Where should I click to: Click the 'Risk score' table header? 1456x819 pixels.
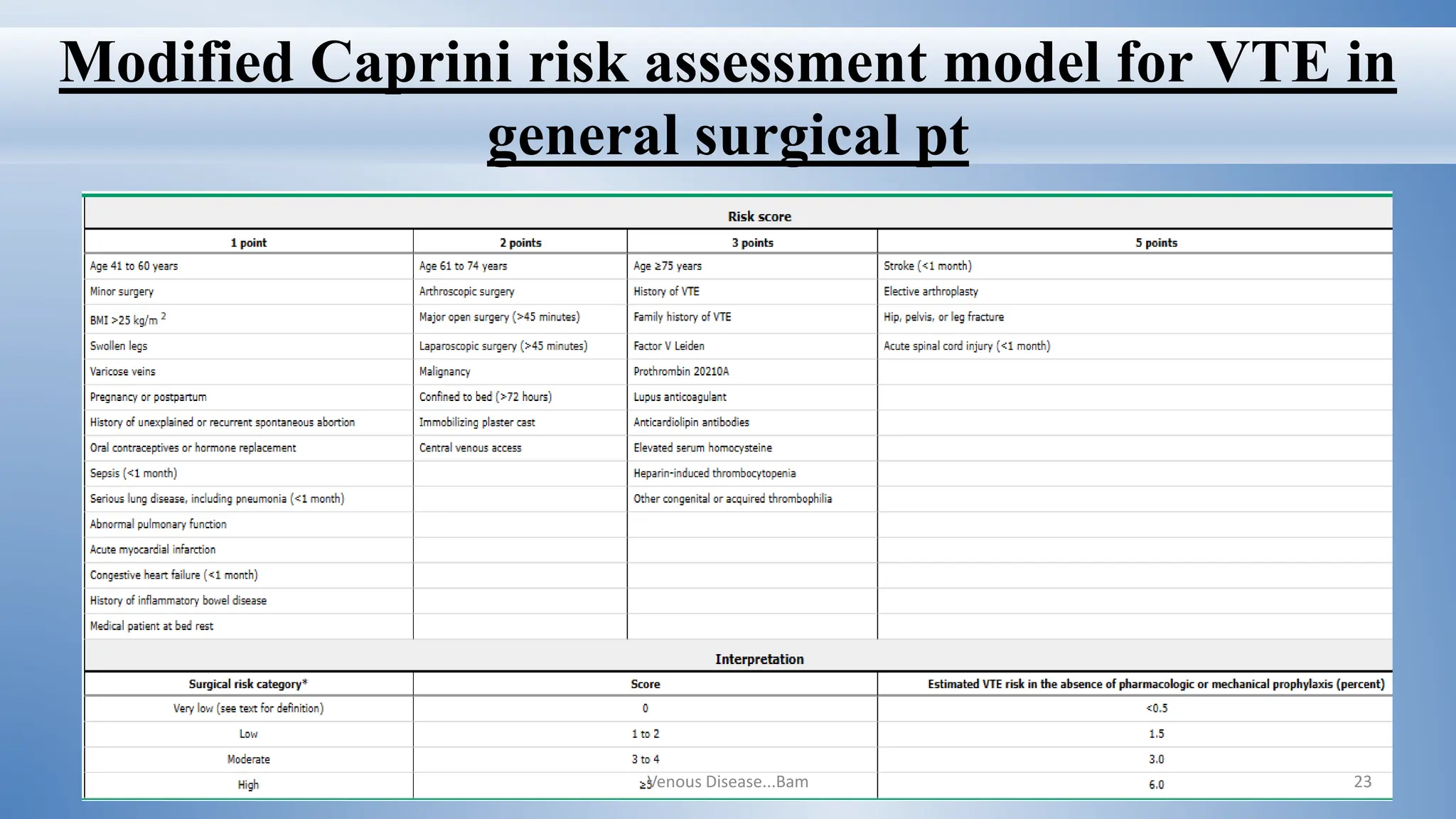[x=759, y=217]
